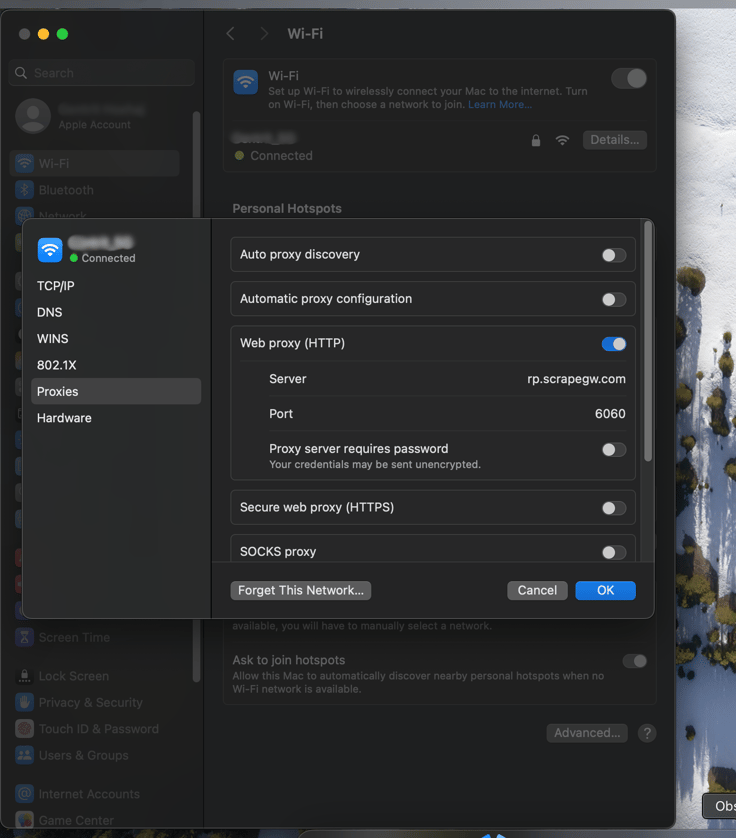Confirm settings with the OK button
The width and height of the screenshot is (736, 838).
click(605, 590)
